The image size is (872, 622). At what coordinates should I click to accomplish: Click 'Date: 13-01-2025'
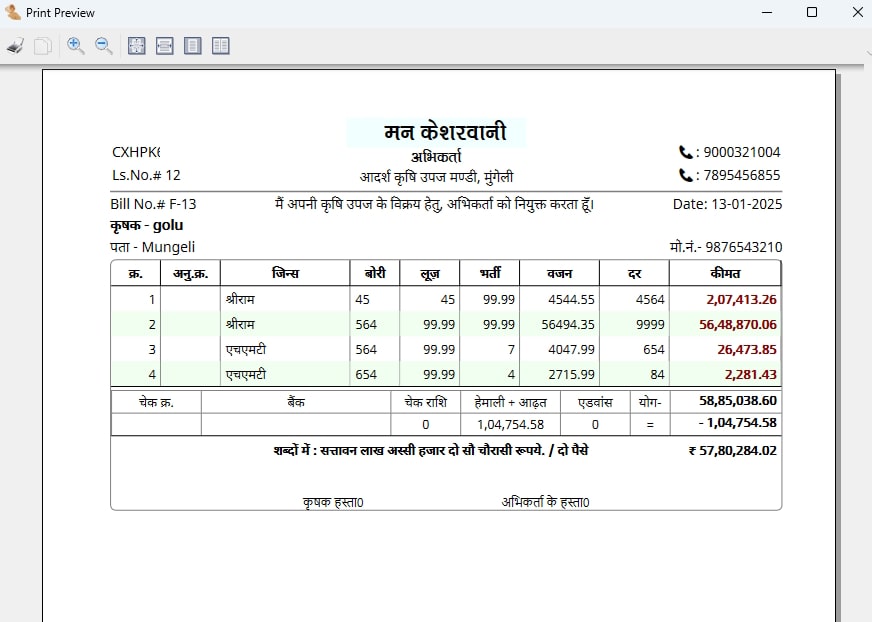click(x=727, y=204)
